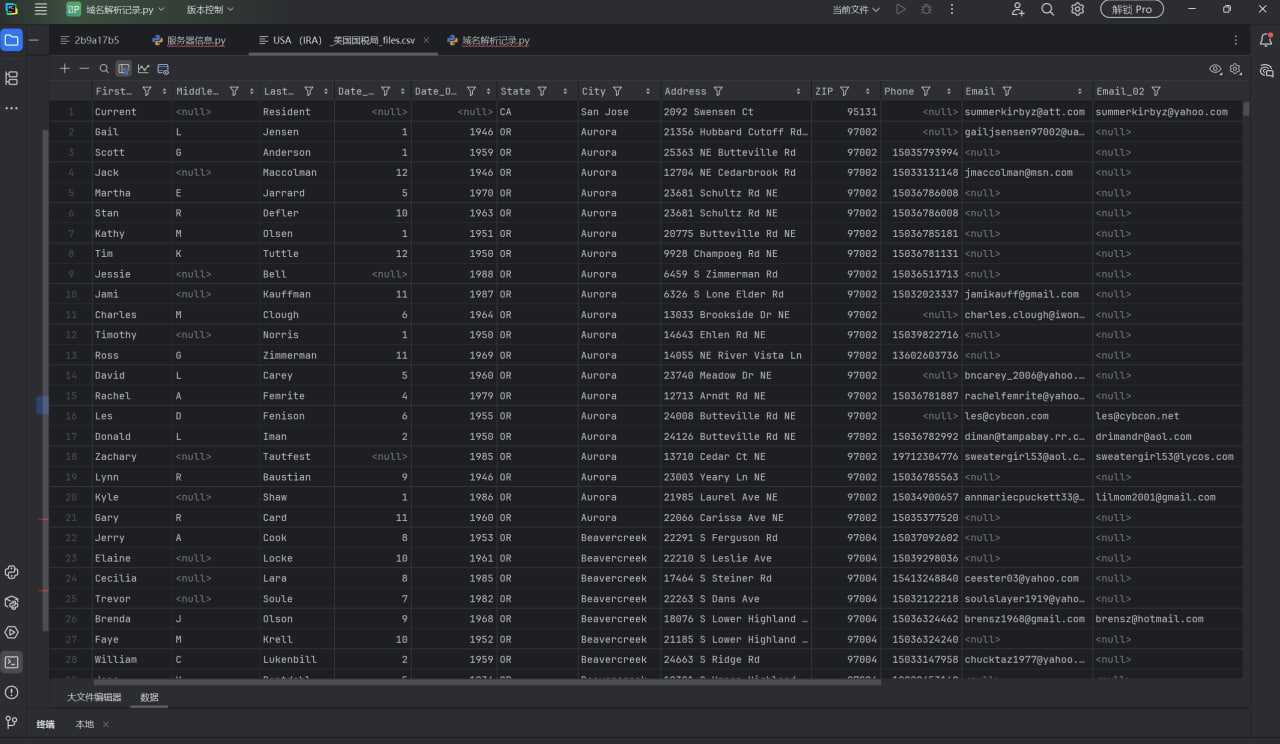Select the cell 2092 Swensen Ct
1280x744 pixels.
pyautogui.click(x=736, y=112)
